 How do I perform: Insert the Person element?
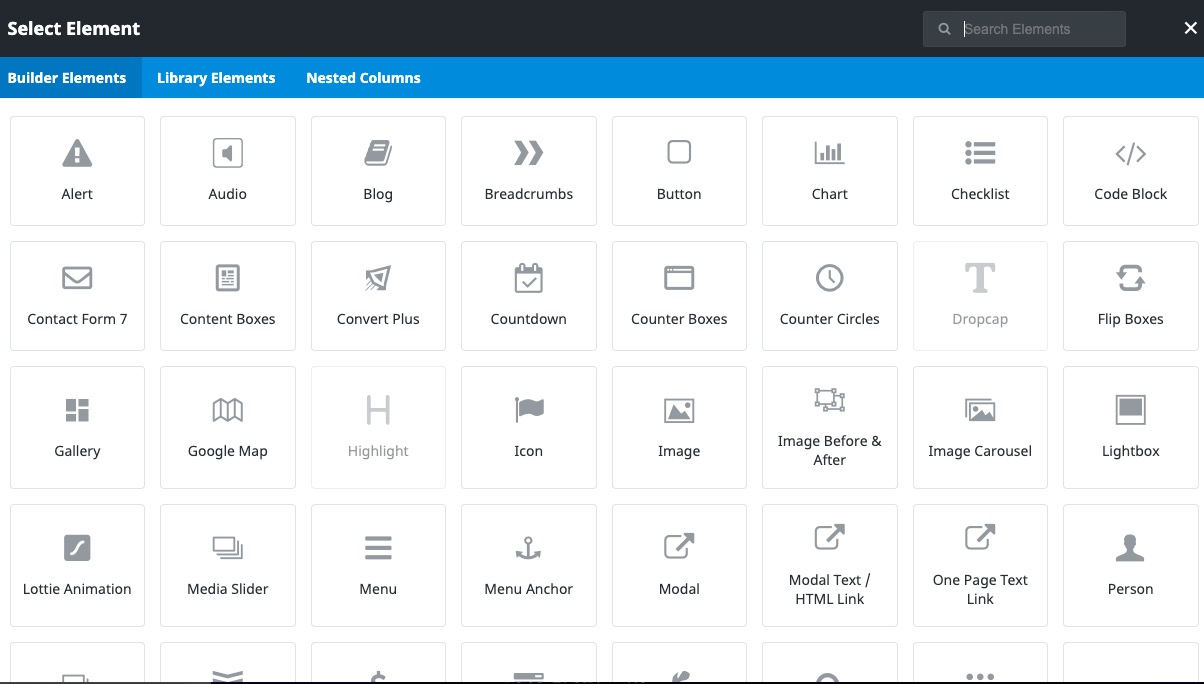tap(1131, 565)
